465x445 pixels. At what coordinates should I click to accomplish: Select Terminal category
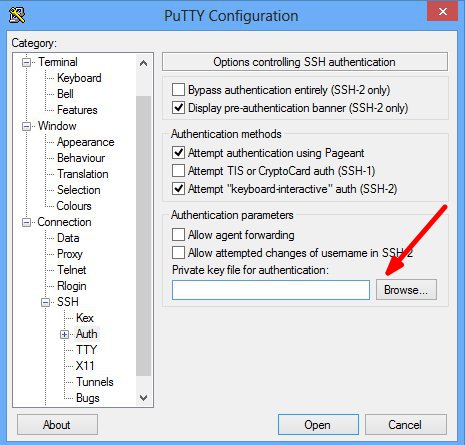58,62
